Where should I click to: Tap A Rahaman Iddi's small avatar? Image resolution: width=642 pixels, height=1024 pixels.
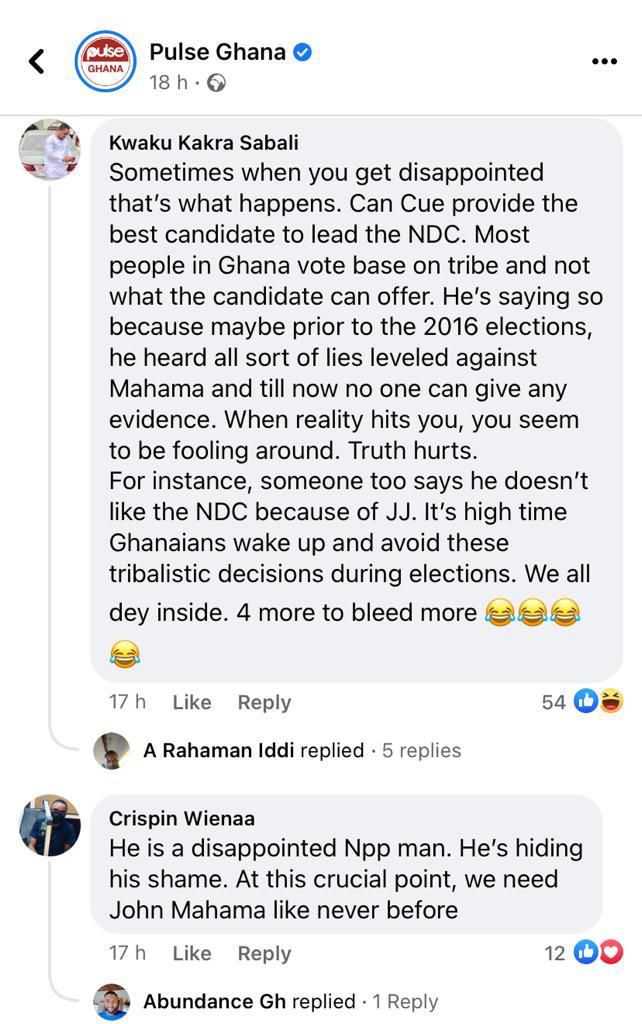pos(112,751)
